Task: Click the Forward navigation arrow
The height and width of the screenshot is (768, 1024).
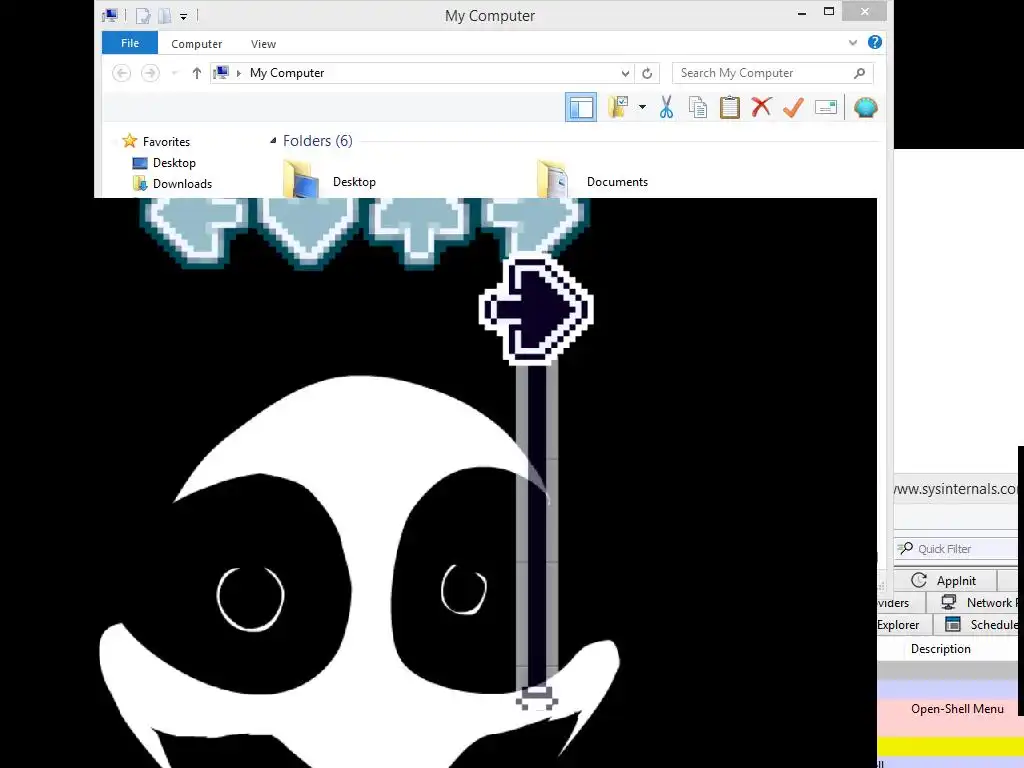Action: (150, 73)
